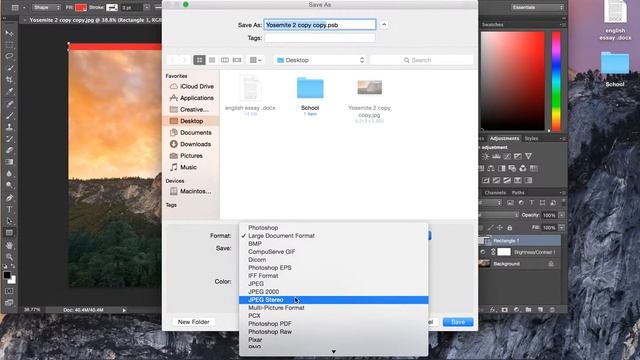Switch to list view in Save dialog

[212, 60]
